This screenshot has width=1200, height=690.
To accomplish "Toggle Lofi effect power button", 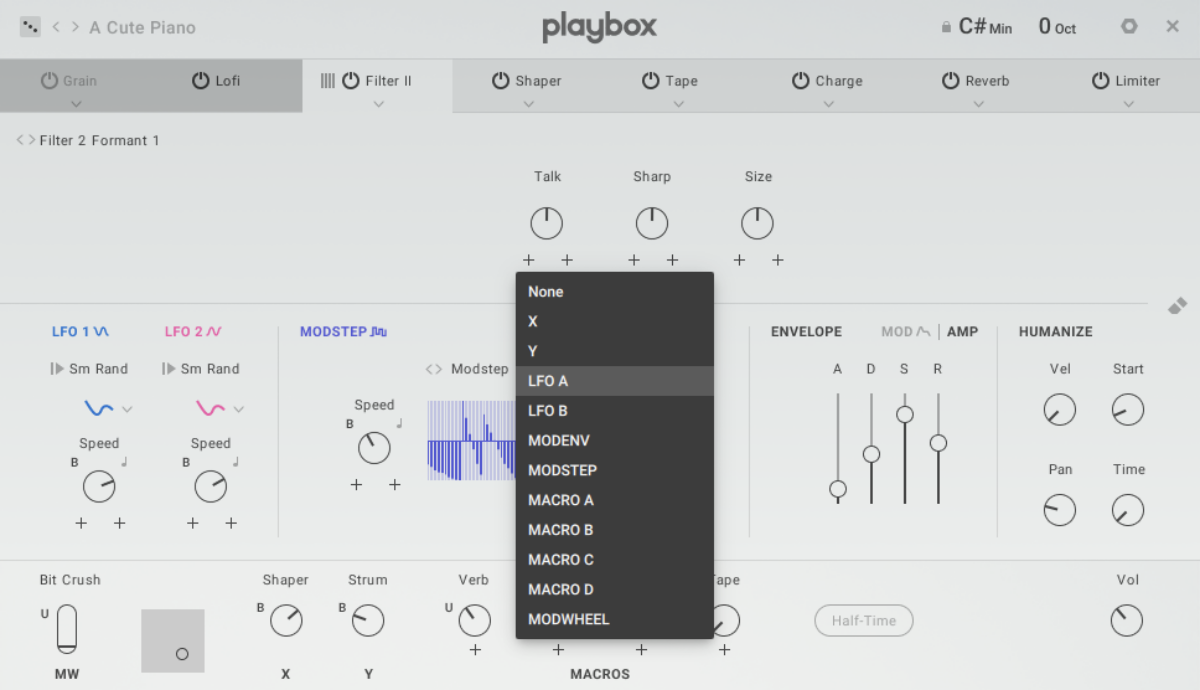I will [x=200, y=81].
